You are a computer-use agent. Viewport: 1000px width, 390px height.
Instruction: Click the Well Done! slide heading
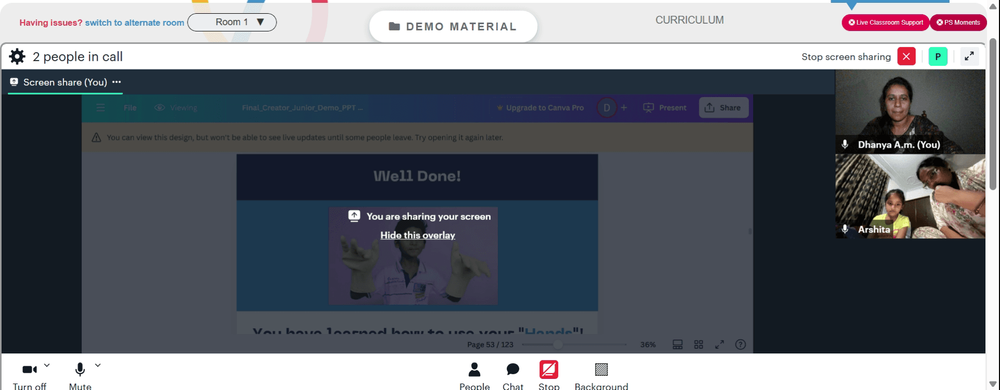[x=417, y=176]
